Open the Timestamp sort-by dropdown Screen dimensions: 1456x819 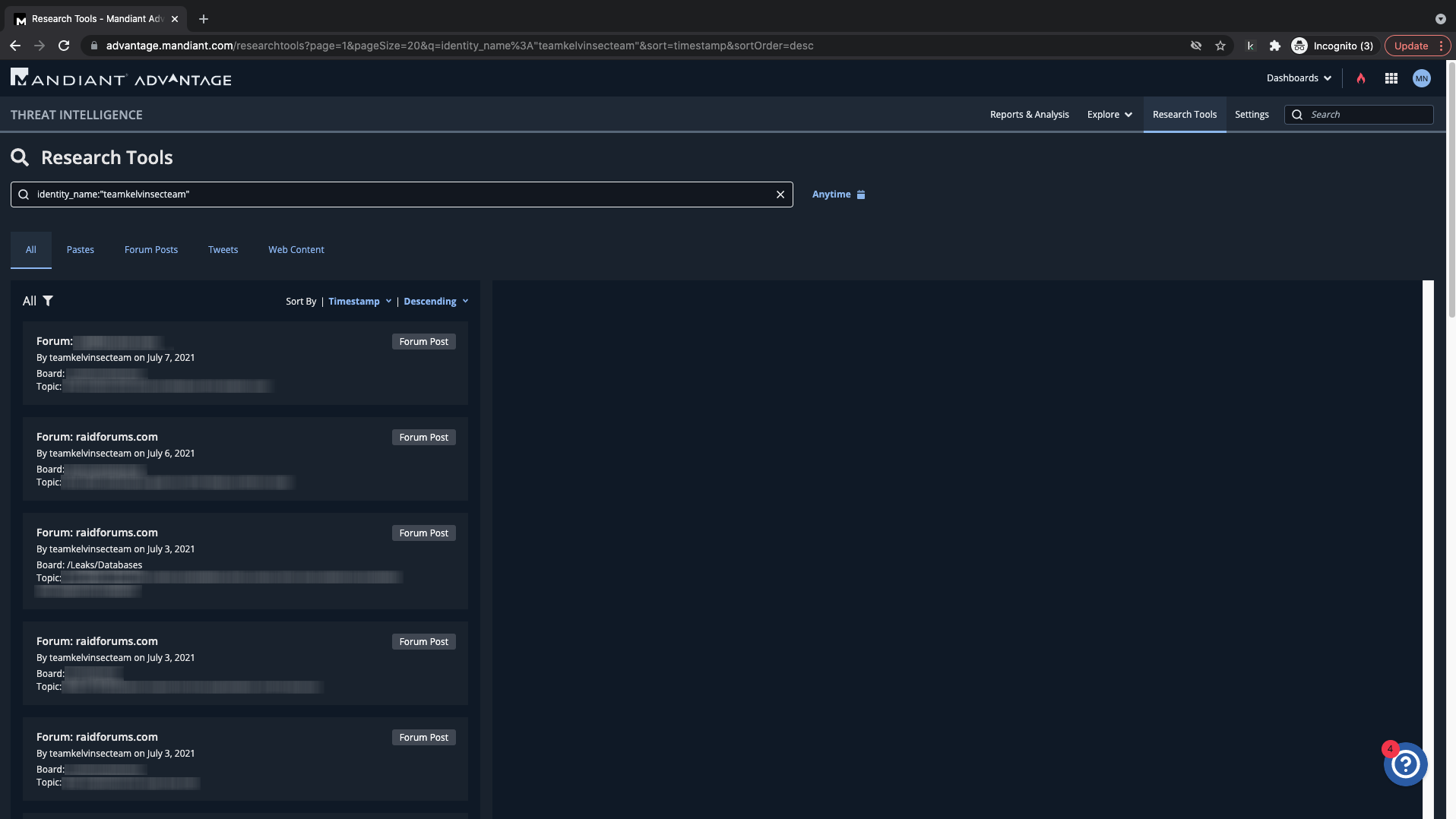coord(359,302)
